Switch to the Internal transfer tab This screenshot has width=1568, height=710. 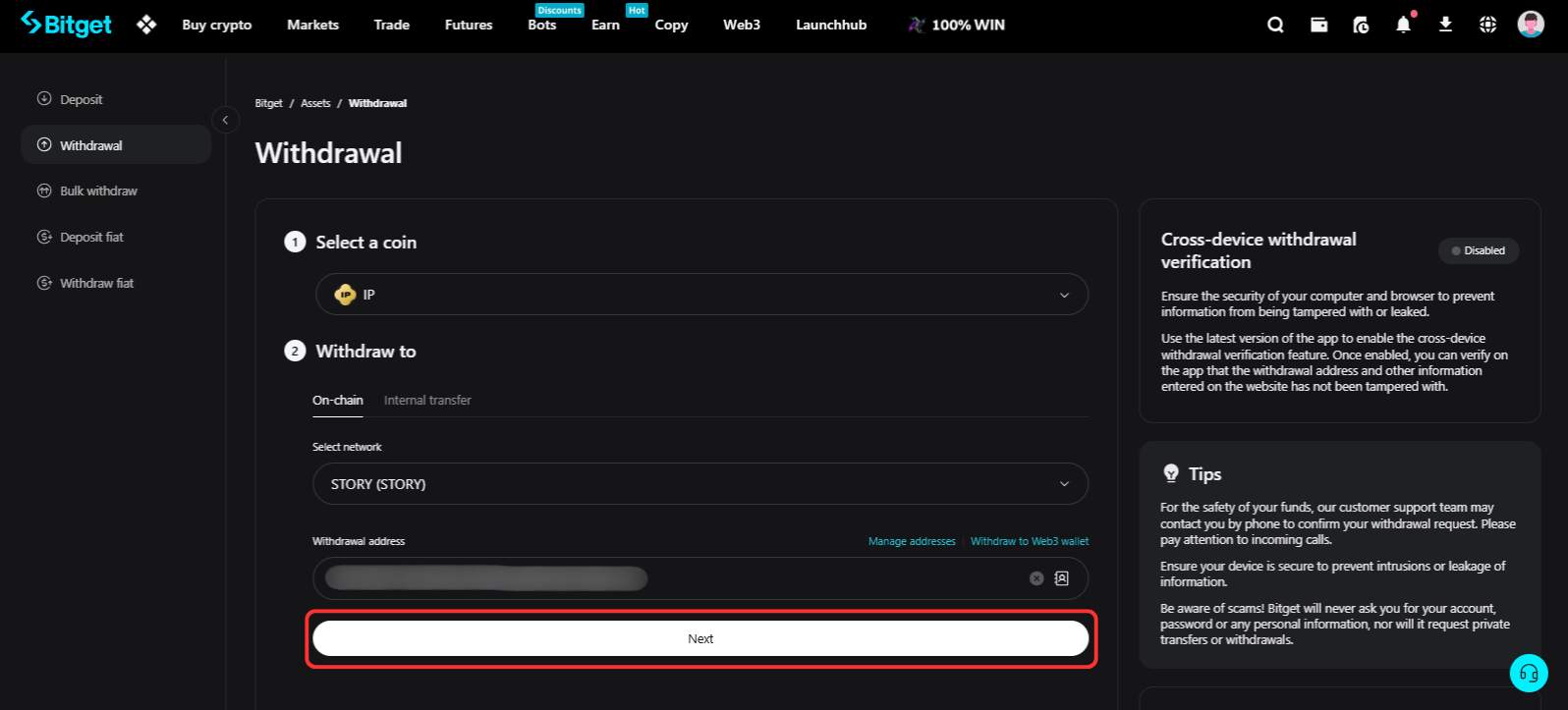(427, 400)
